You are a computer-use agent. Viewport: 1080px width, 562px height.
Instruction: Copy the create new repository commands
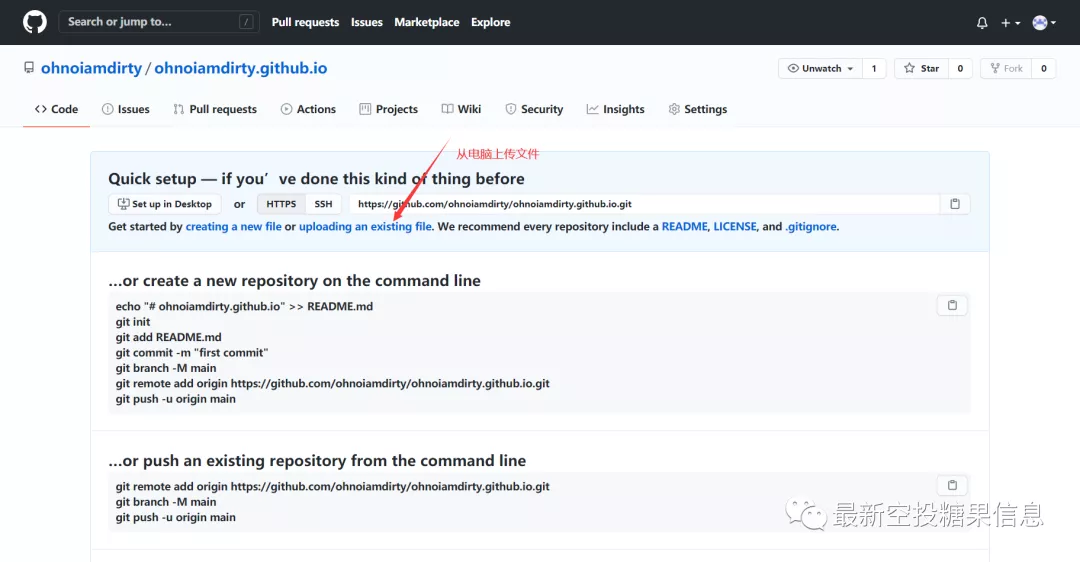952,305
